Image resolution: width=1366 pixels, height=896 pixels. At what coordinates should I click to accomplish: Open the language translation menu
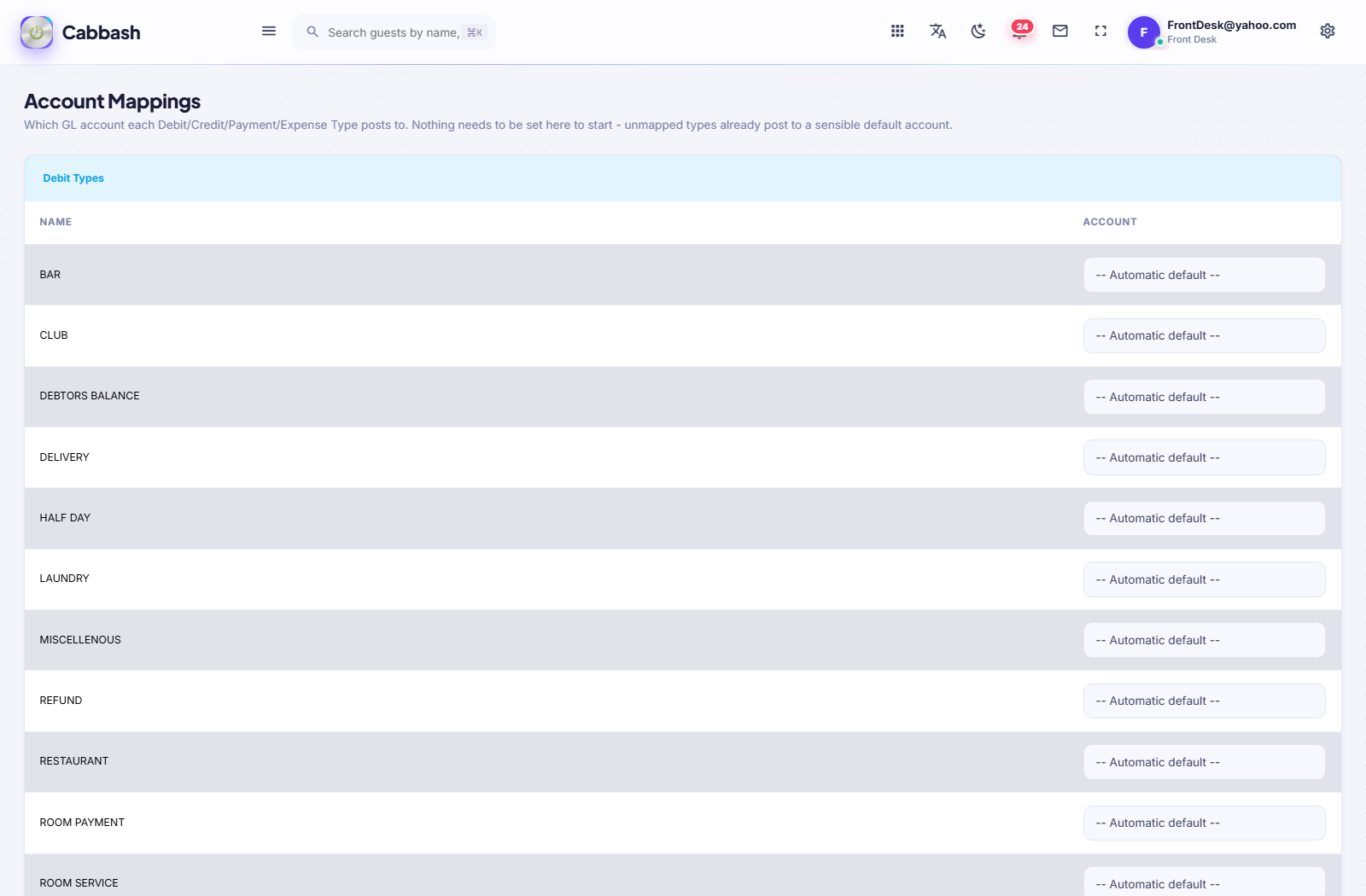[x=937, y=32]
